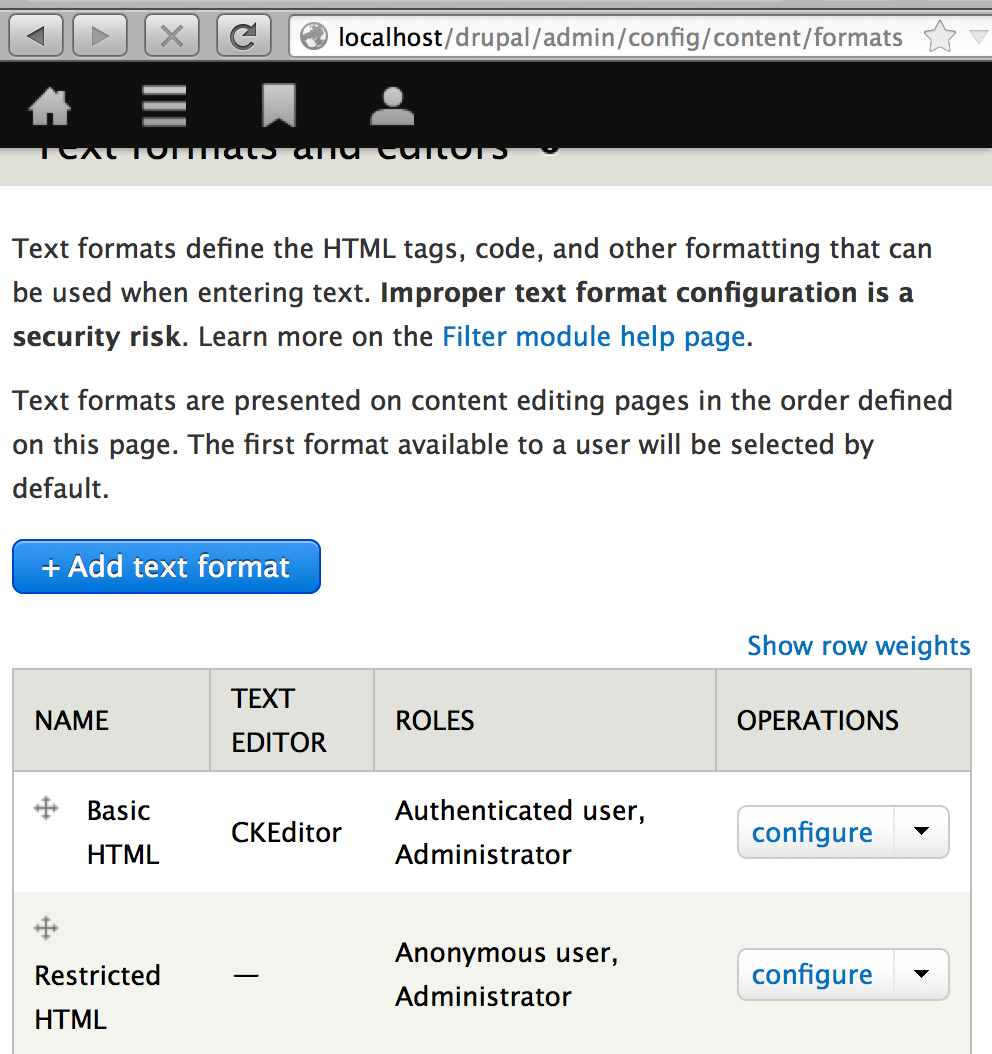
Task: Grab the drag handle for Restricted HTML
Action: 46,928
